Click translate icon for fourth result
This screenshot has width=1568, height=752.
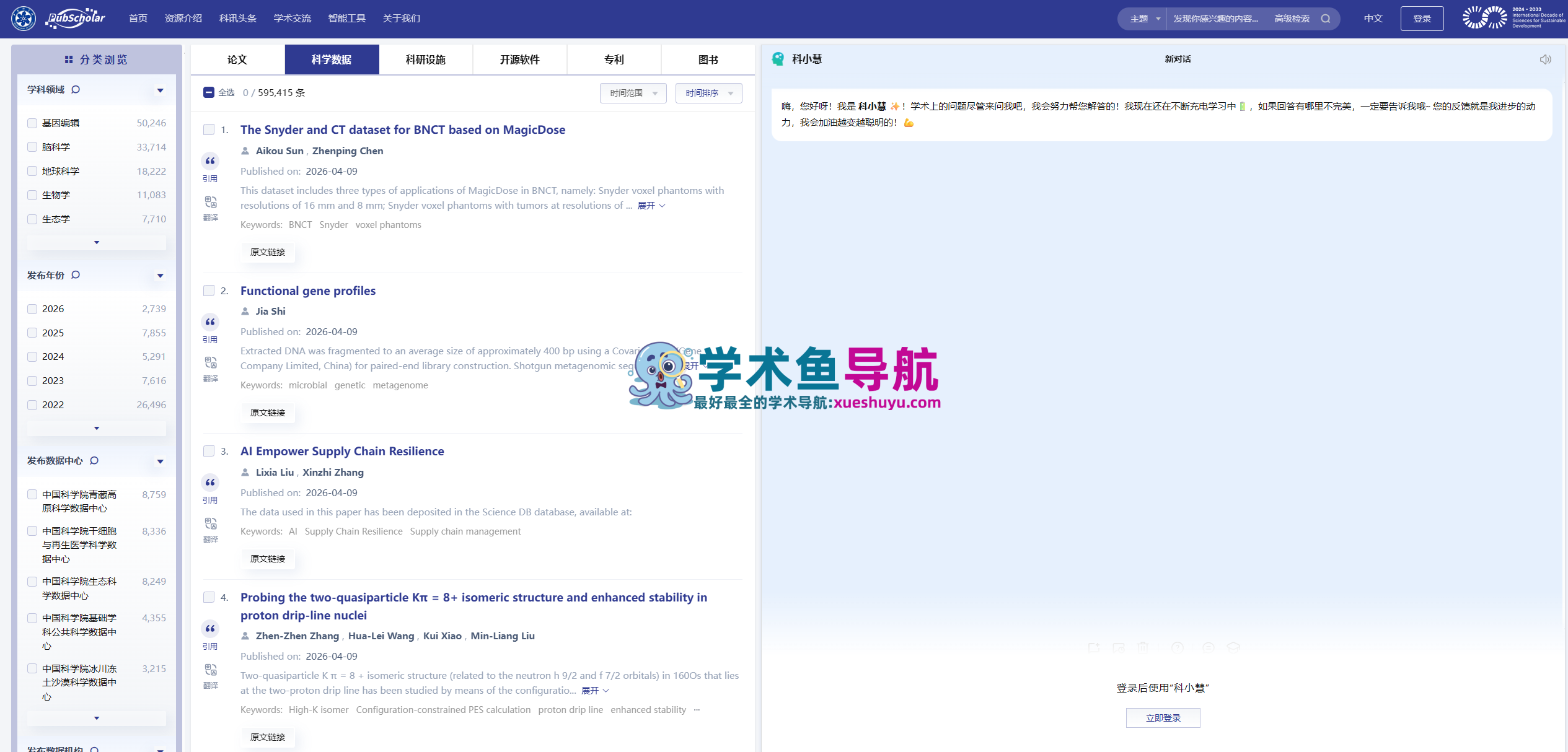211,670
